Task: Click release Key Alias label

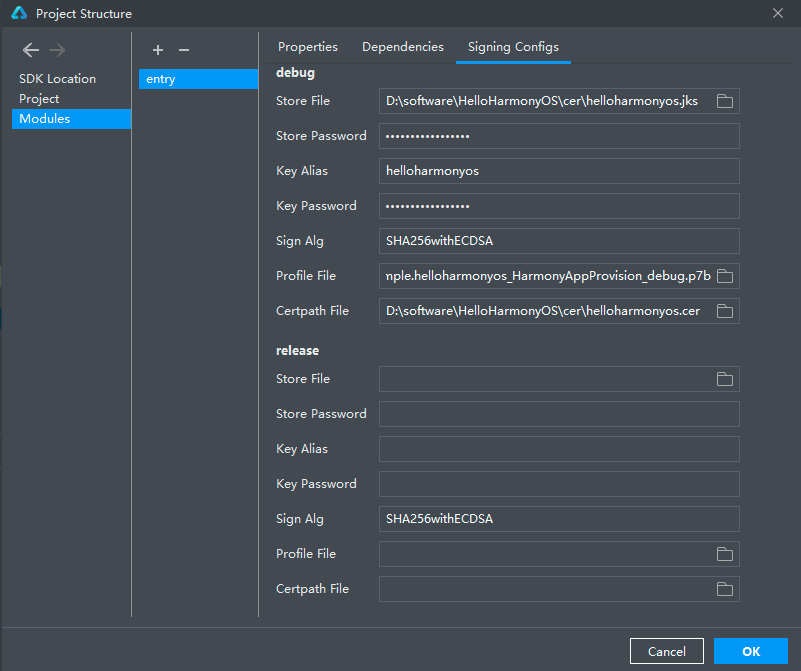Action: click(x=302, y=449)
